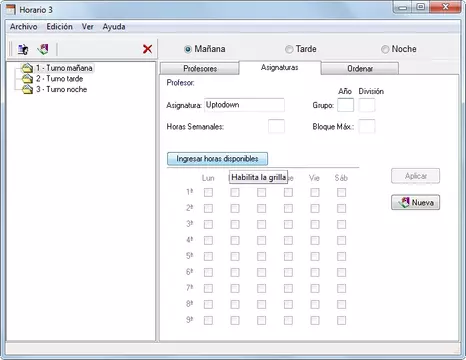The image size is (466, 360).
Task: Click Ingresar horas disponibles button
Action: [x=217, y=159]
